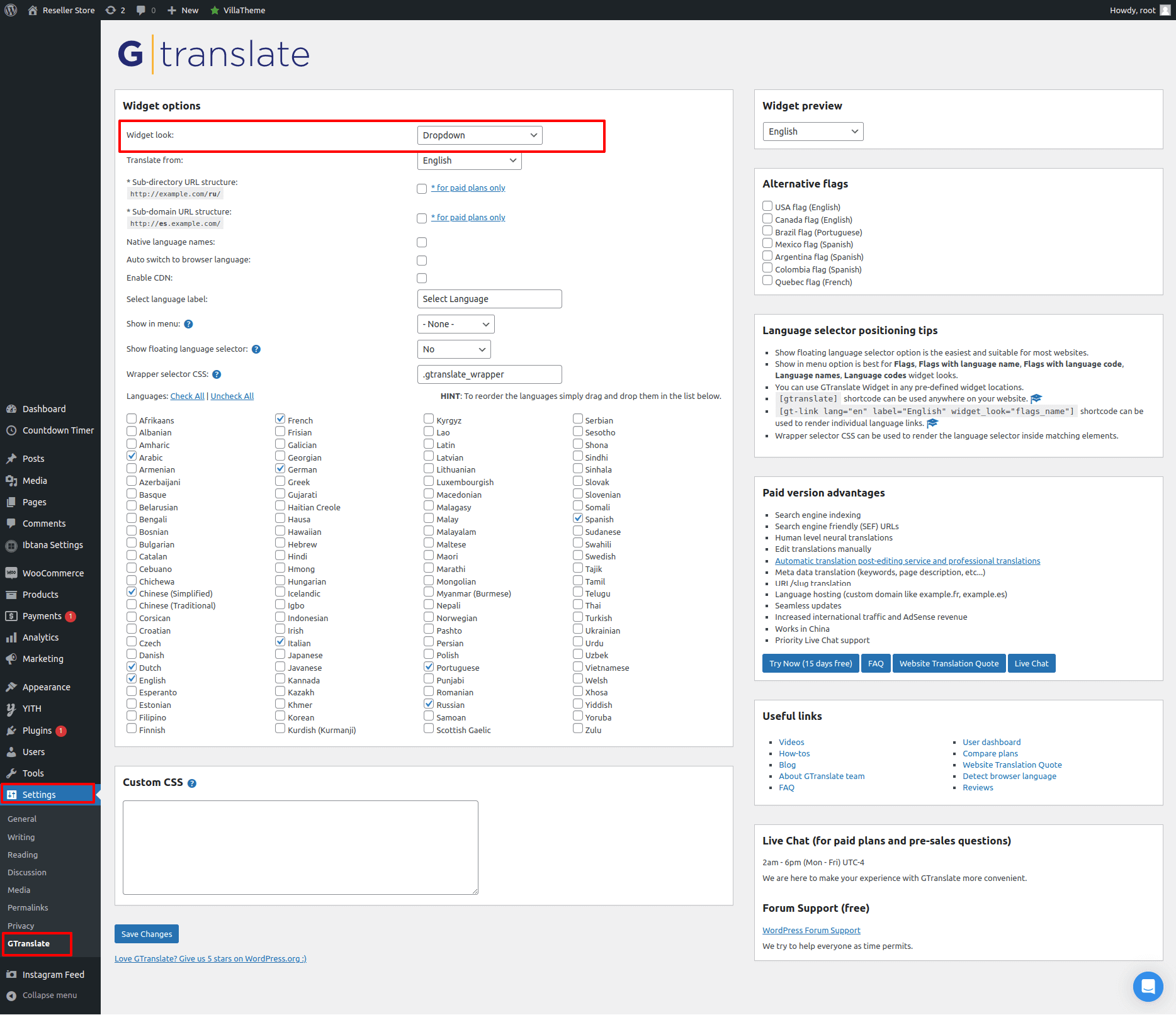Click the Save Changes button
1176x1015 pixels.
coord(147,934)
